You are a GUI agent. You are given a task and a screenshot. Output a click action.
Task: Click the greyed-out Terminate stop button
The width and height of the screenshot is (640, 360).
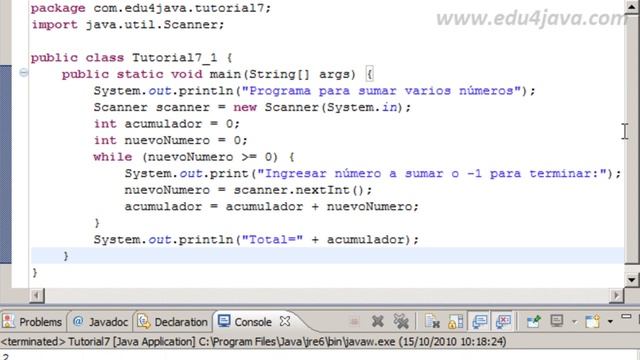tap(354, 322)
